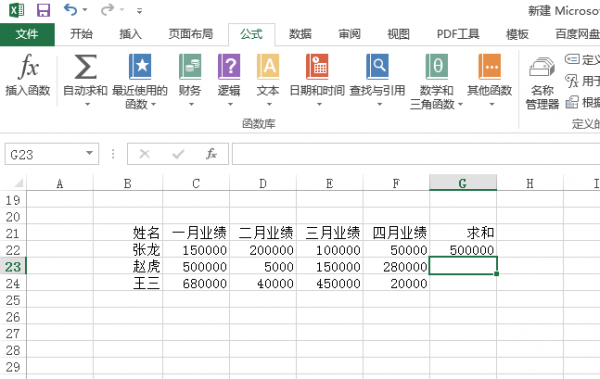
Task: Select cell with value 450000
Action: [329, 283]
